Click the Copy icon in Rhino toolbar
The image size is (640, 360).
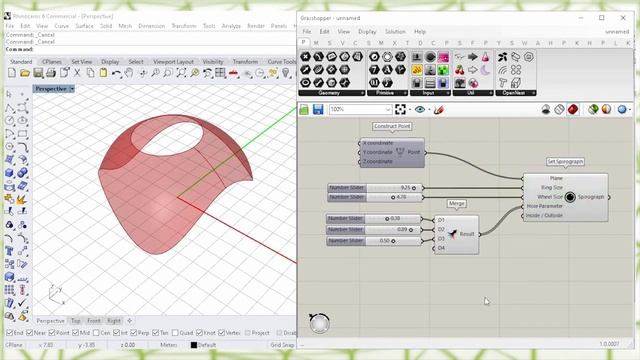(x=90, y=73)
